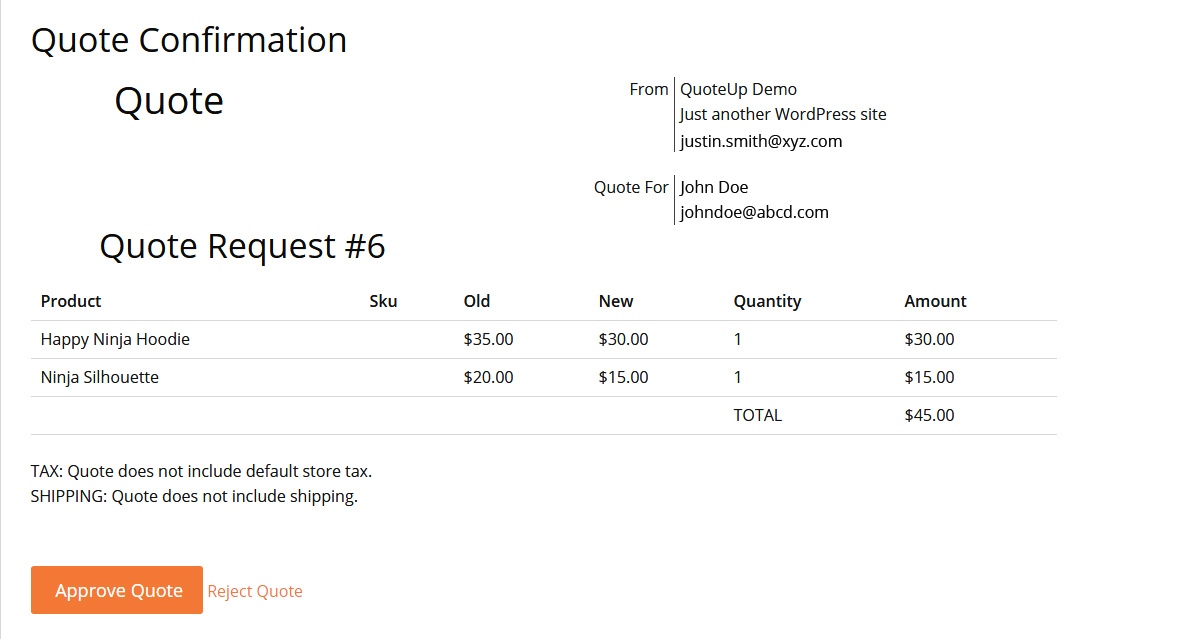This screenshot has width=1199, height=639.
Task: Select the johndoe@abcd.com email text
Action: (x=754, y=212)
